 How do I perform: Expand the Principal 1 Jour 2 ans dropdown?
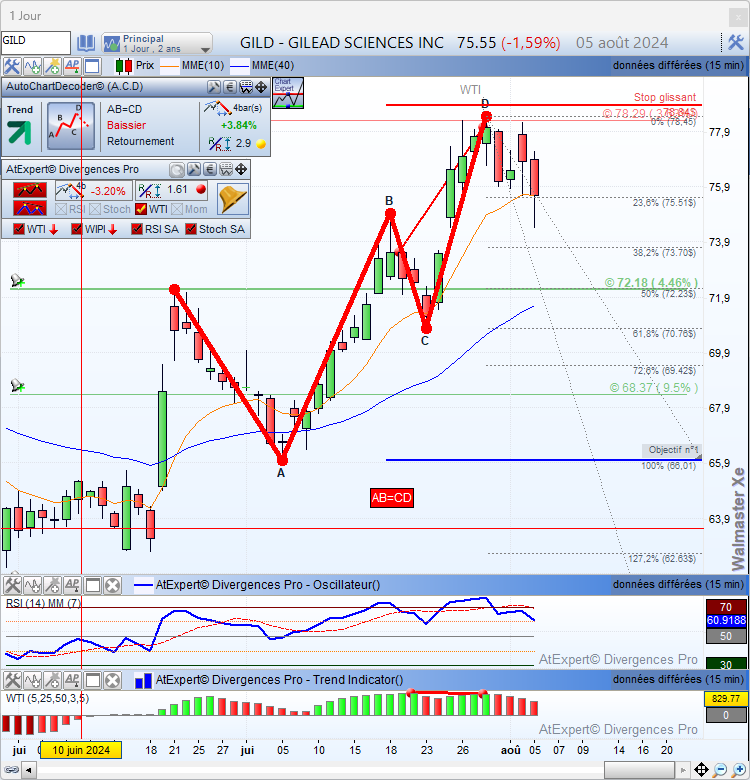tap(157, 43)
